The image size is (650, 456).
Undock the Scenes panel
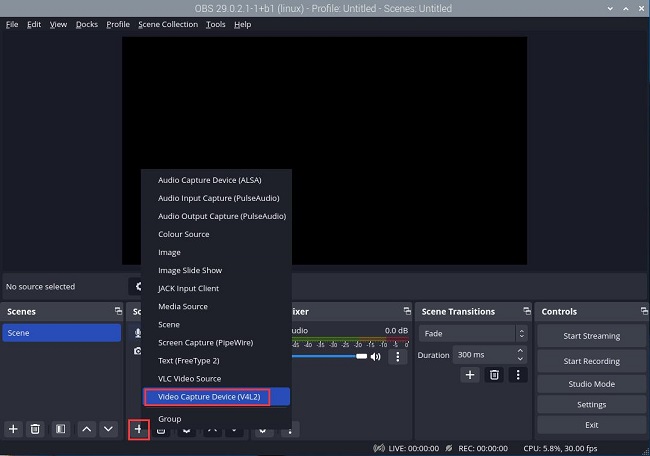[118, 311]
